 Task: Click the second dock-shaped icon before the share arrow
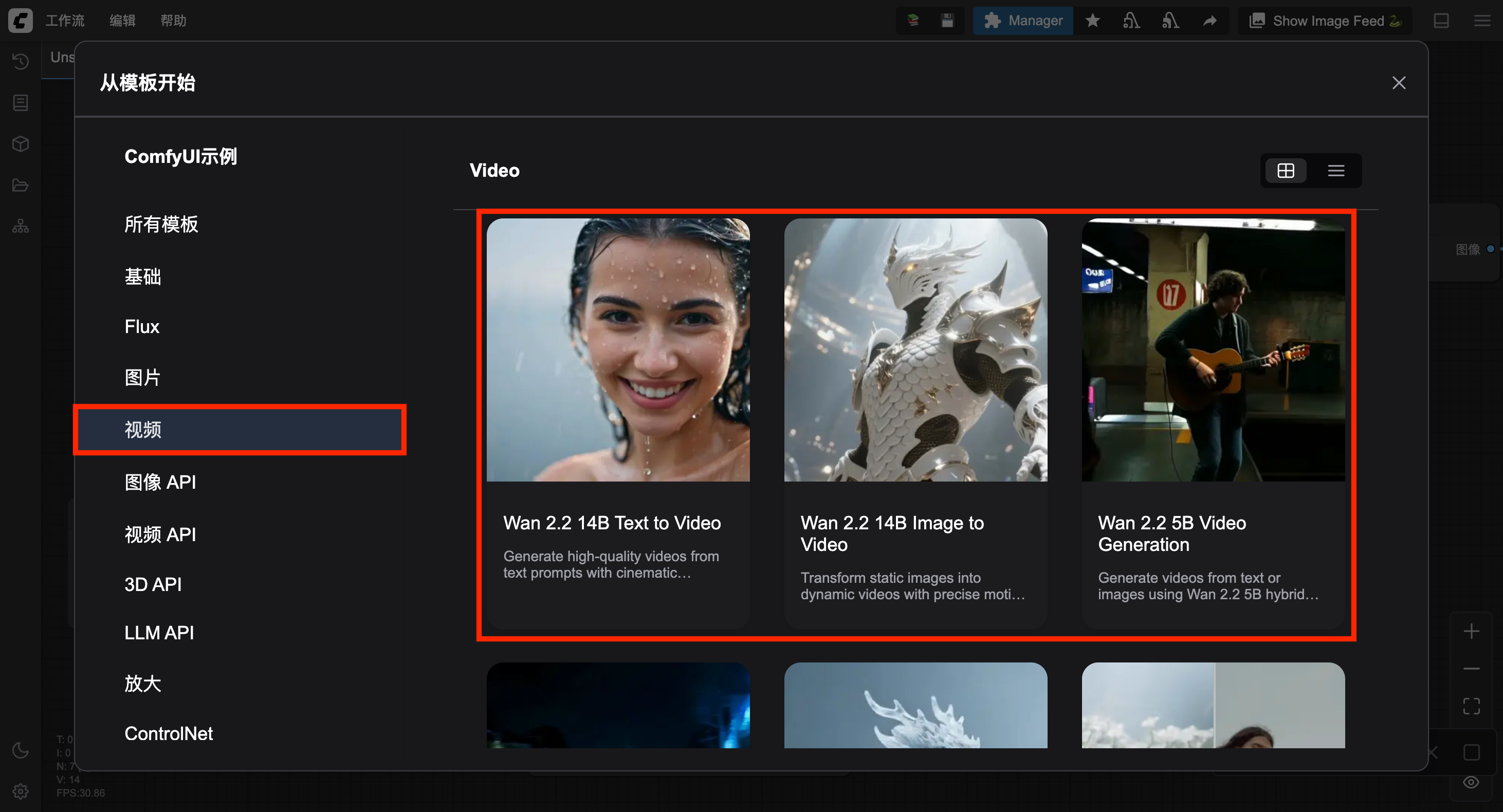tap(1170, 21)
